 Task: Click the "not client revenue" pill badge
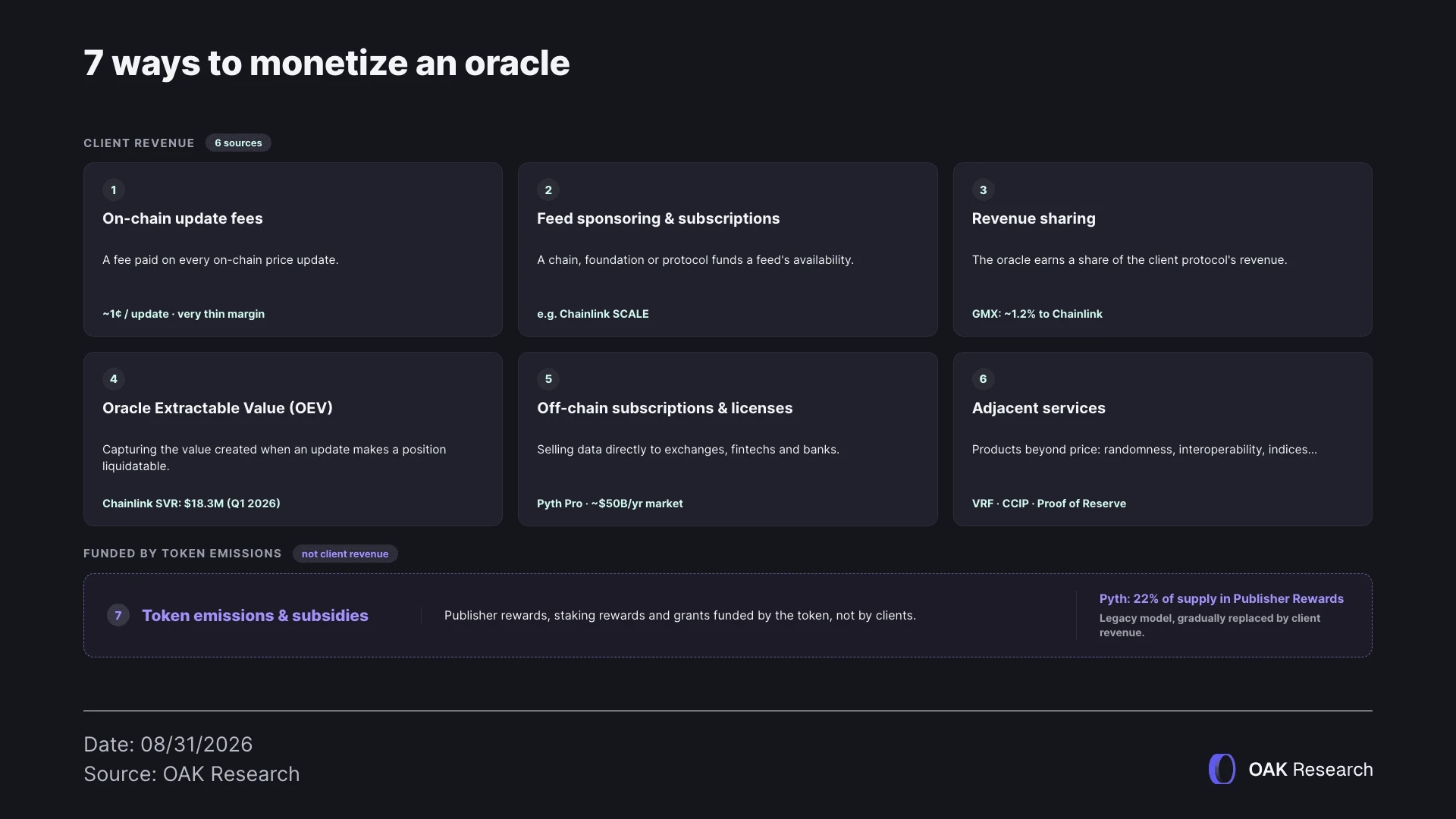click(x=345, y=554)
